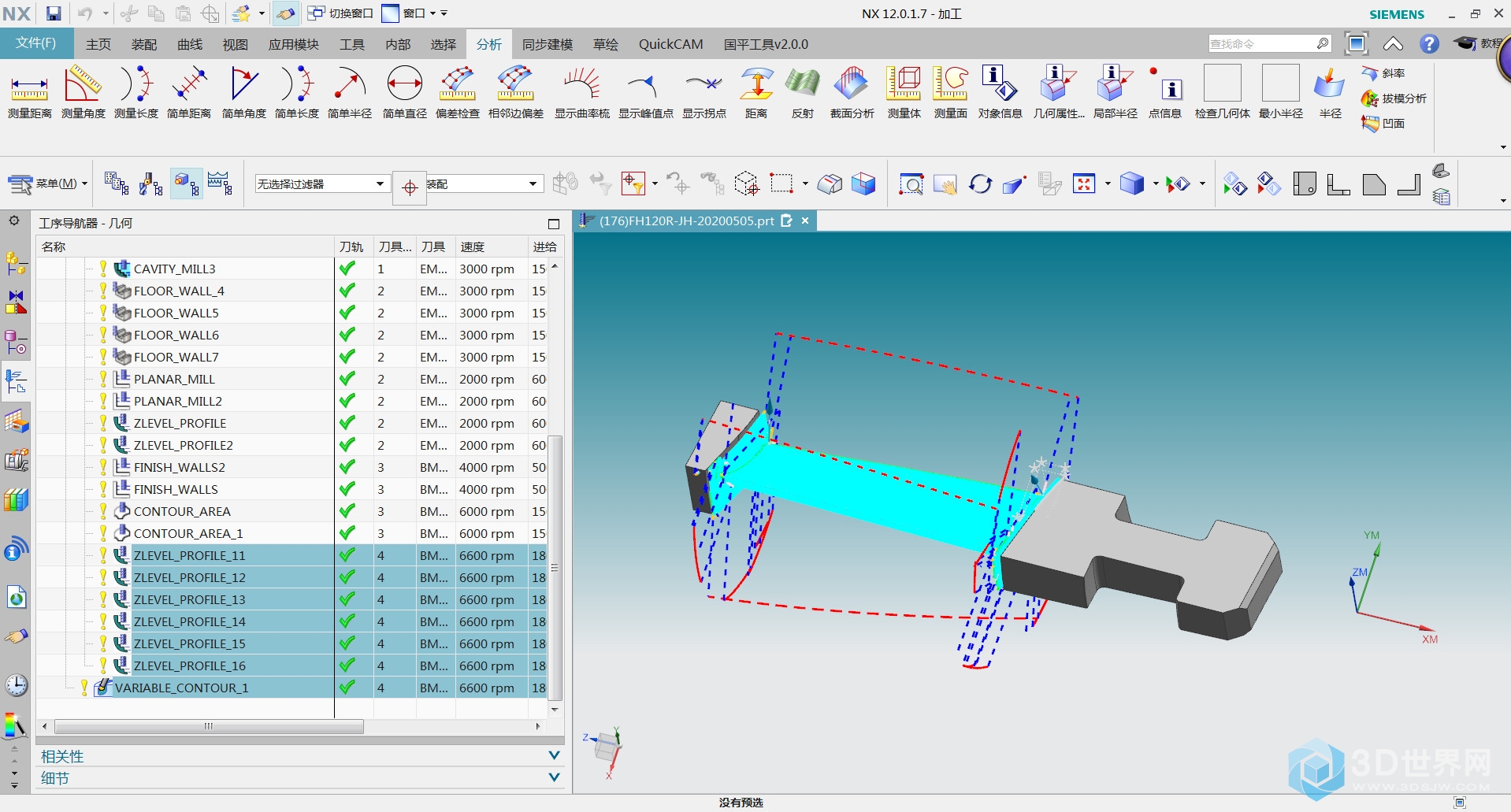Open the navigator settings gear icon
Viewport: 1511px width, 812px height.
[14, 221]
